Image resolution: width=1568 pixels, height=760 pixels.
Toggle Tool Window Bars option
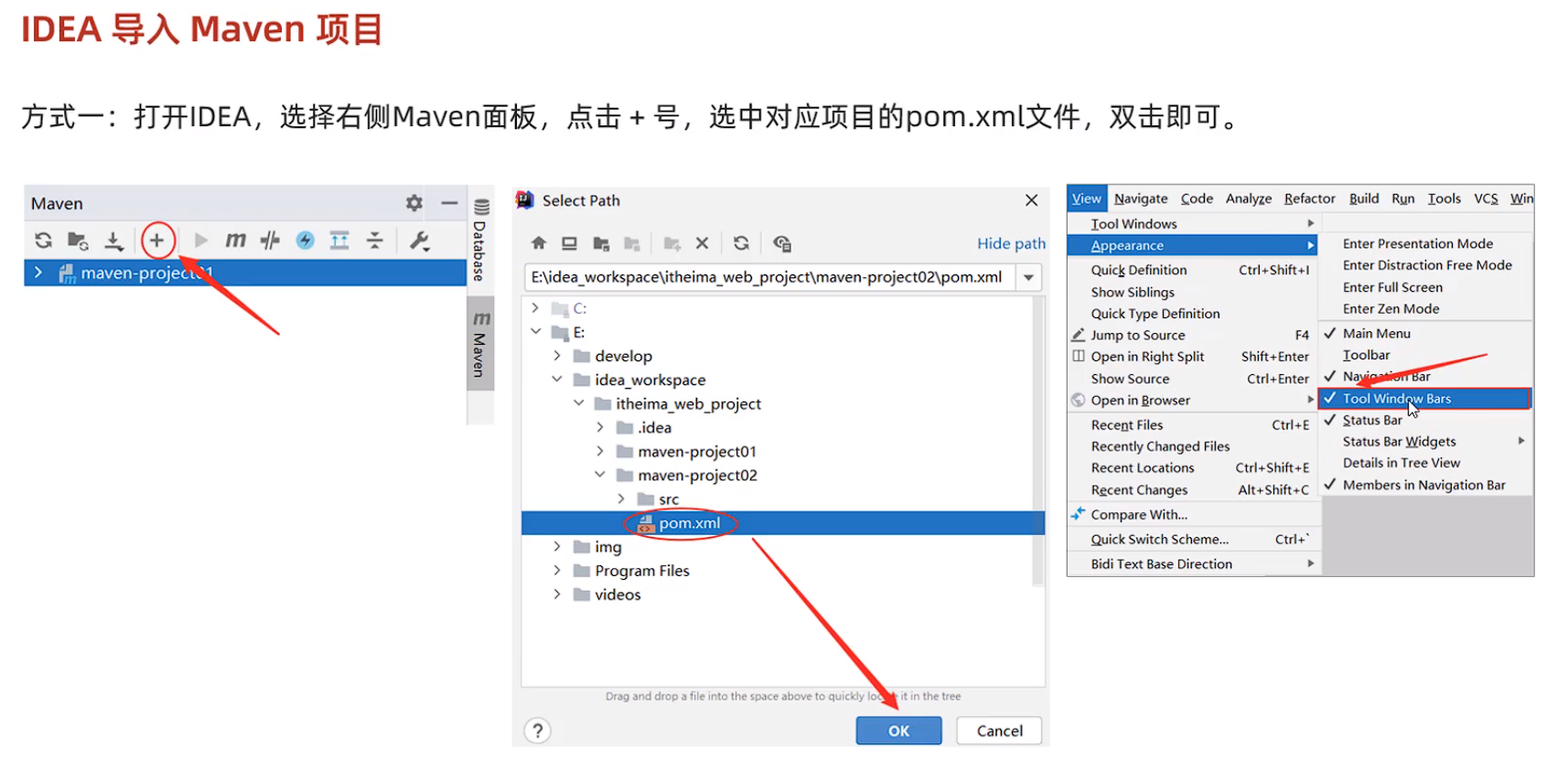click(x=1425, y=399)
